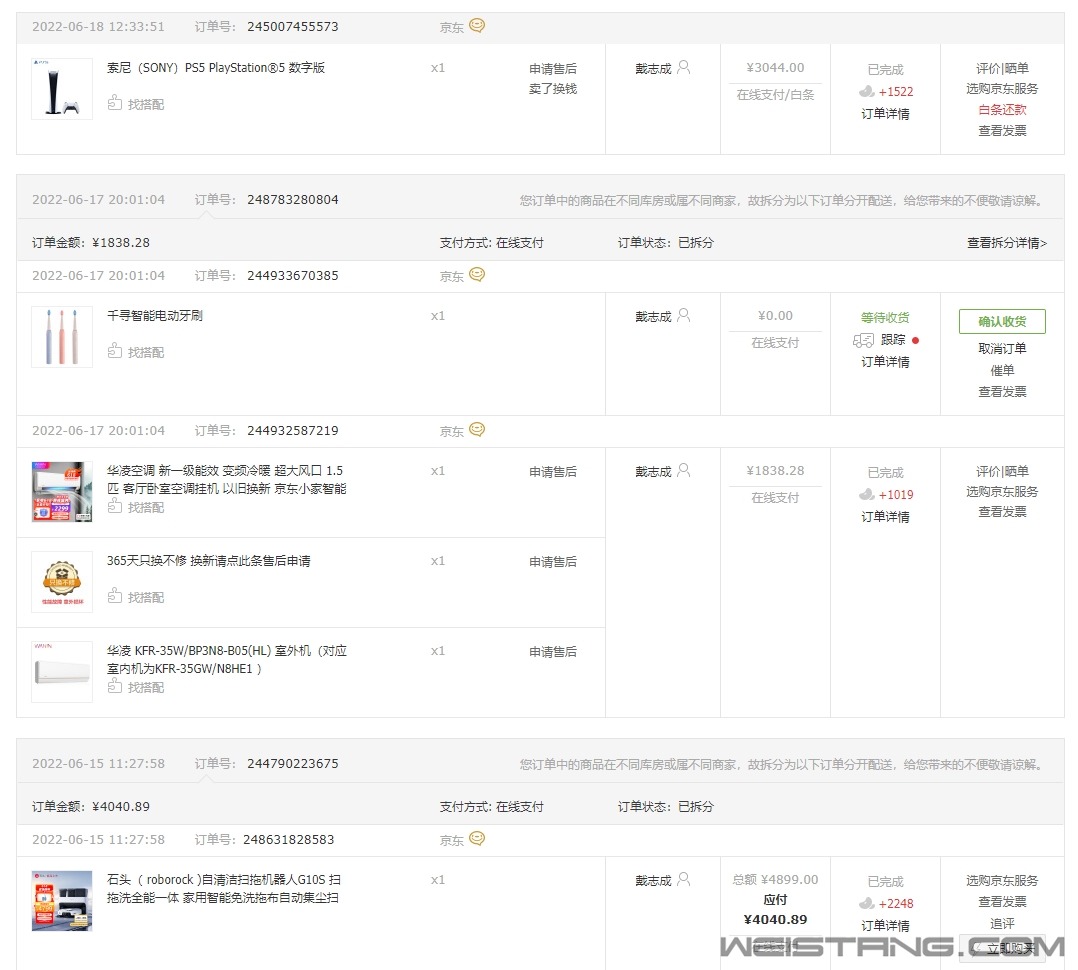Click 选购京东服务 for the 华凌空调 order
The image size is (1078, 970).
(x=1002, y=492)
